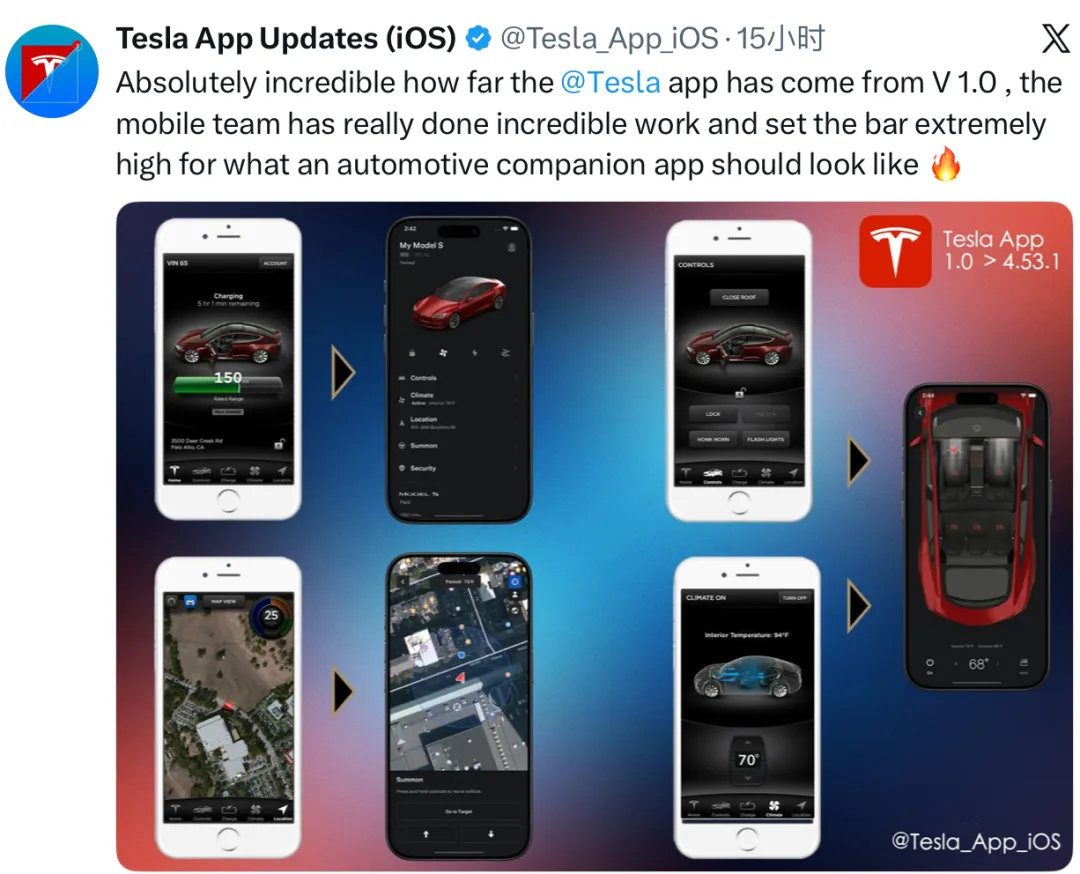Select the Summon row in new app

(x=458, y=446)
